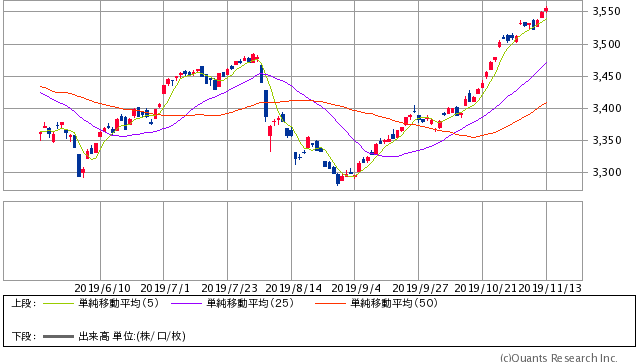This screenshot has width=638, height=362.
Task: Select the 2019/7/1 date label
Action: coord(165,288)
